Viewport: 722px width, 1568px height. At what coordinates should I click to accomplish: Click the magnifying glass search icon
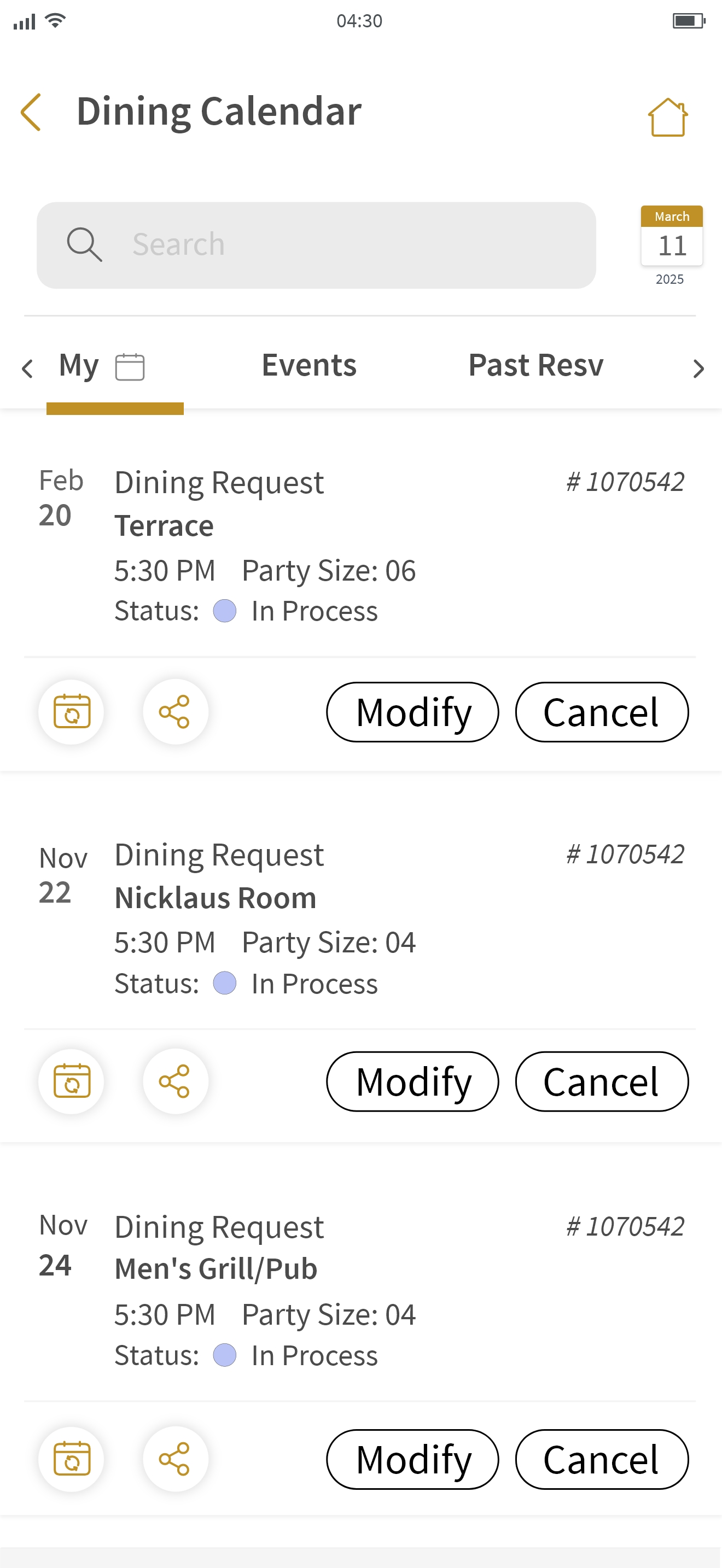[x=84, y=245]
